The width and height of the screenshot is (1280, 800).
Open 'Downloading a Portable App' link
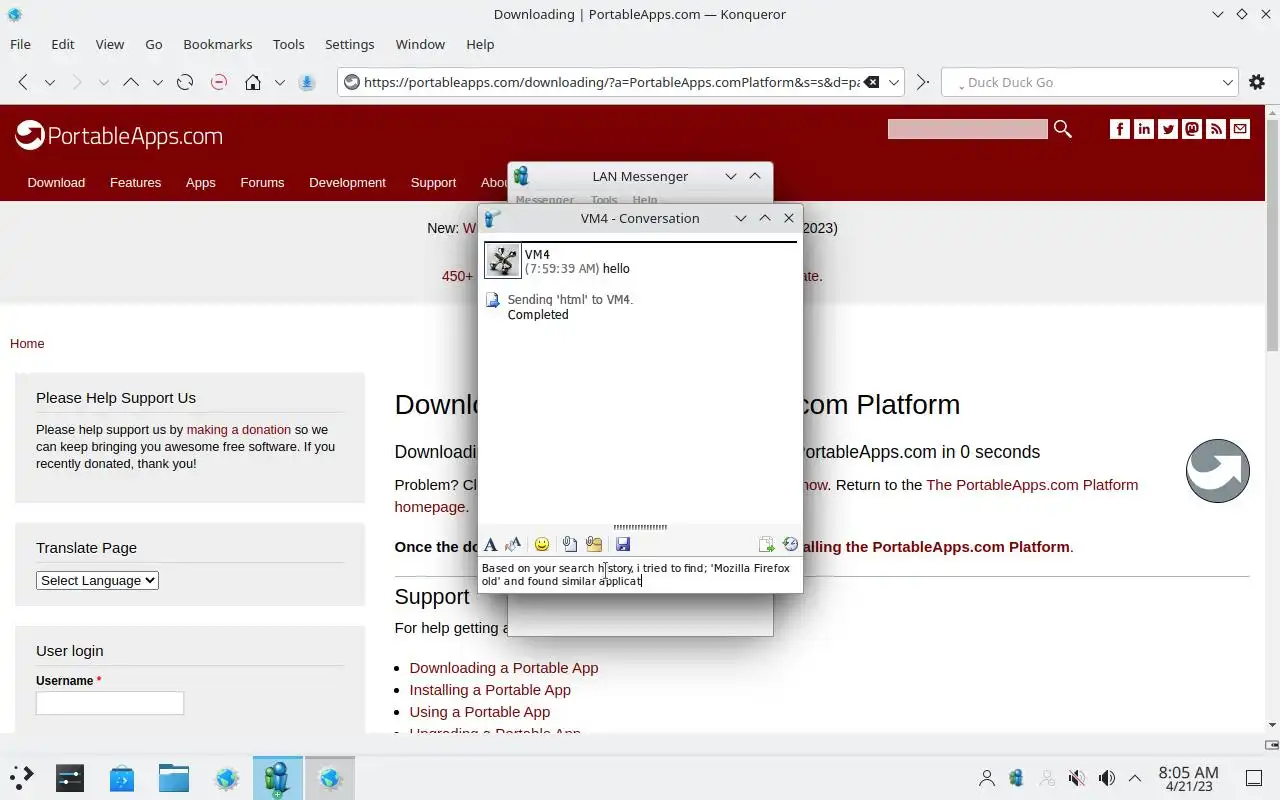point(504,667)
